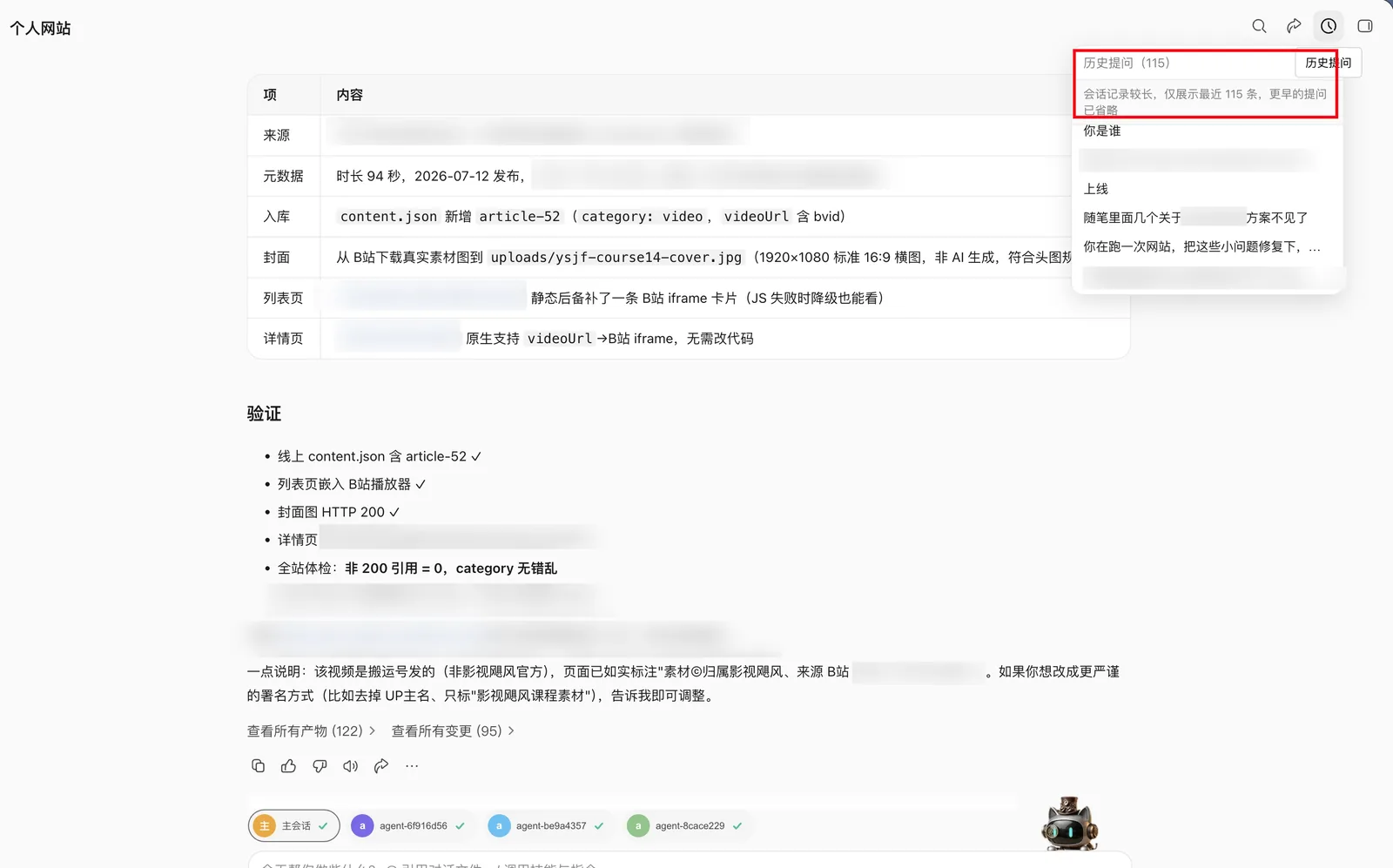This screenshot has width=1393, height=868.
Task: Select history item 你在跑一次网站
Action: tap(1201, 246)
